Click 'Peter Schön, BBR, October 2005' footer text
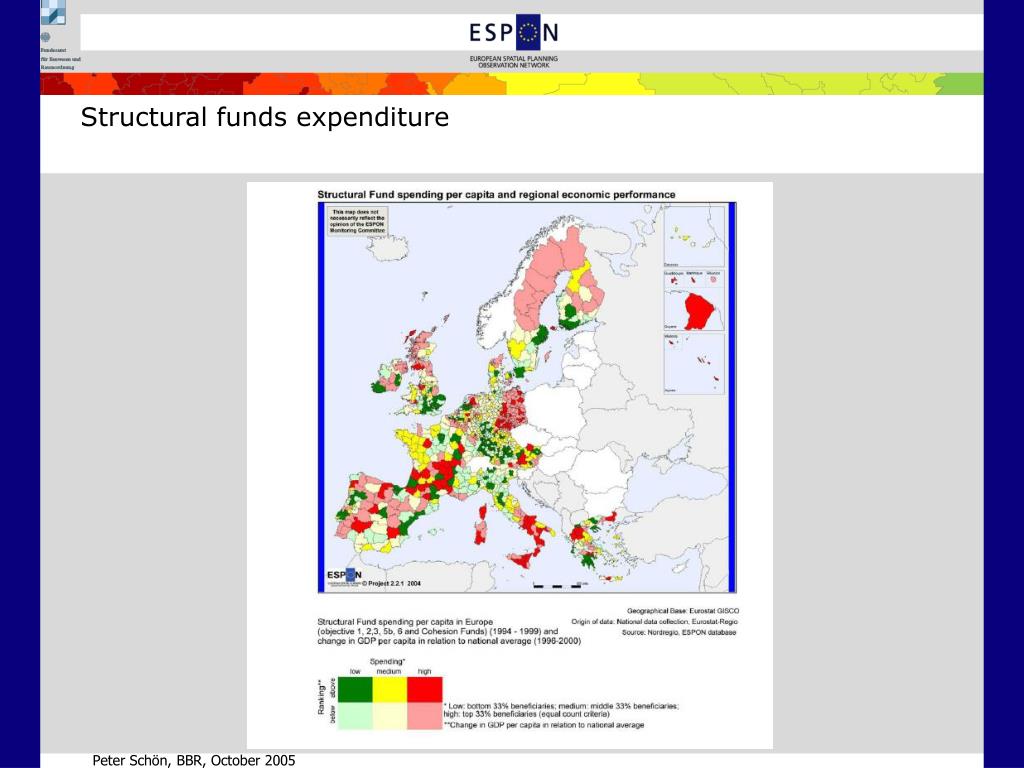1024x768 pixels. (194, 760)
